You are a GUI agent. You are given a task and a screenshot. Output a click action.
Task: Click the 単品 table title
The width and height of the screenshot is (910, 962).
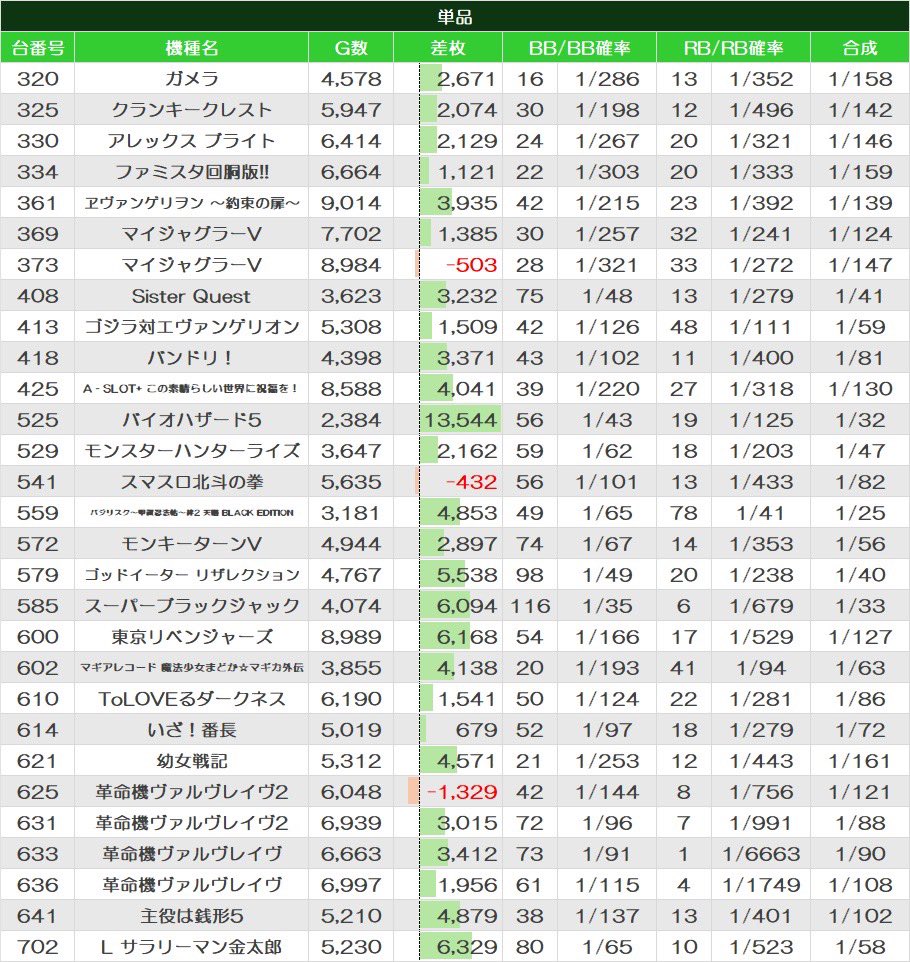[455, 17]
